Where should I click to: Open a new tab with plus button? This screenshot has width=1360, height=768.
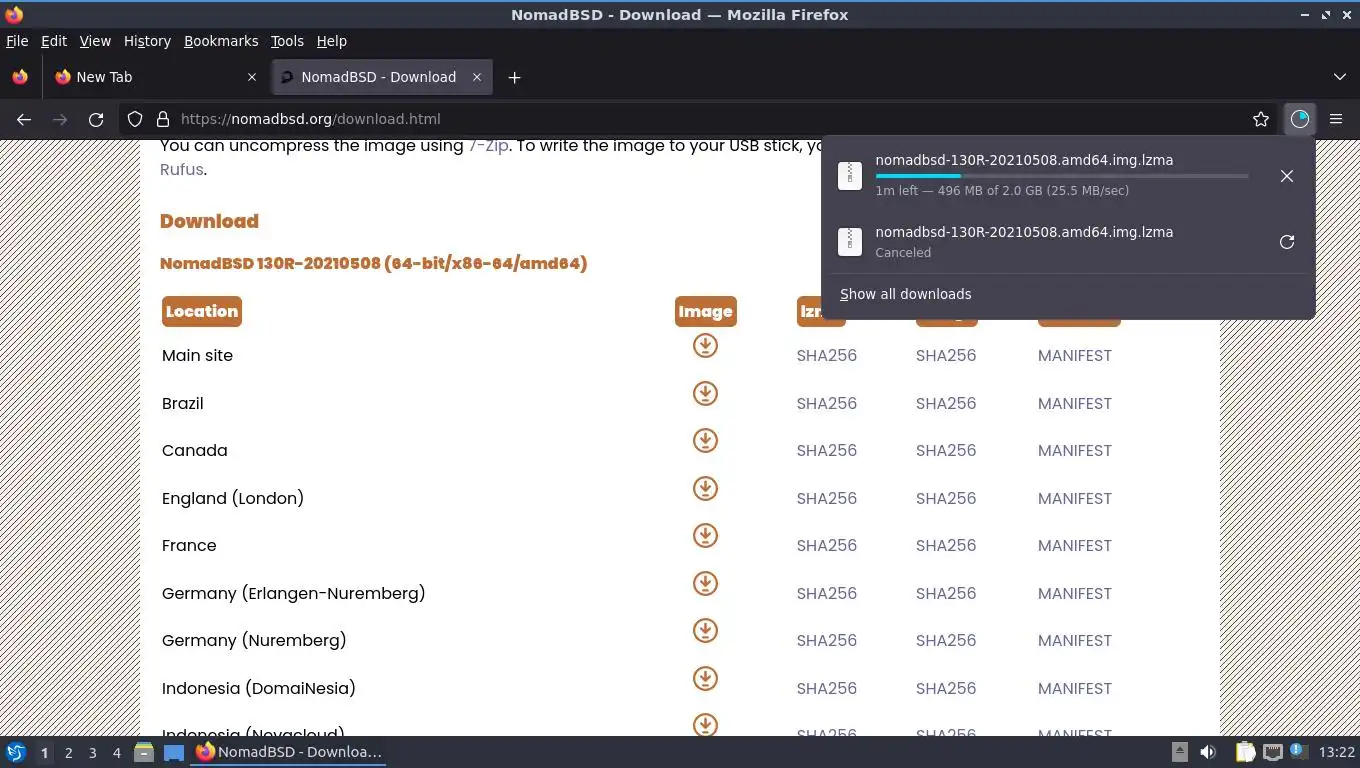coord(514,77)
